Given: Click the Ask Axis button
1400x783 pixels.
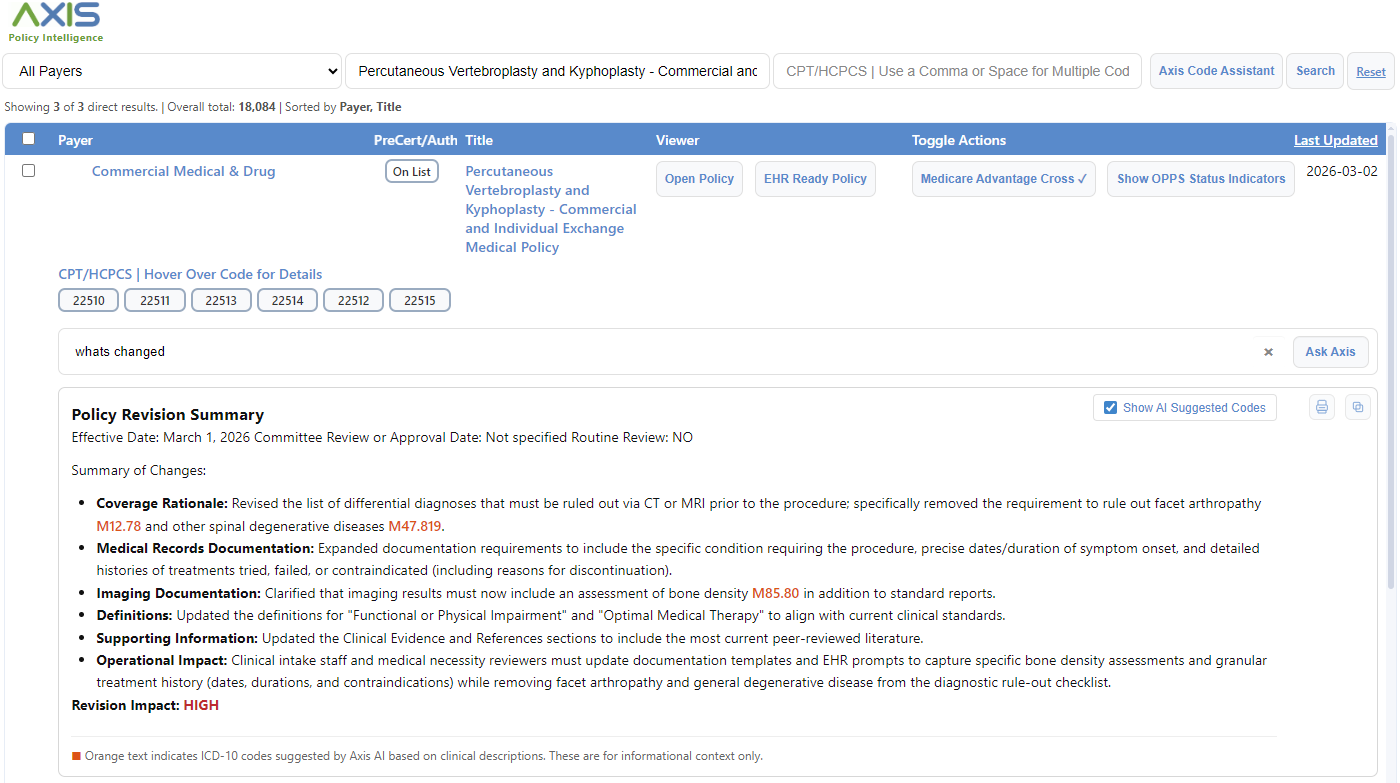Looking at the screenshot, I should click(1330, 352).
